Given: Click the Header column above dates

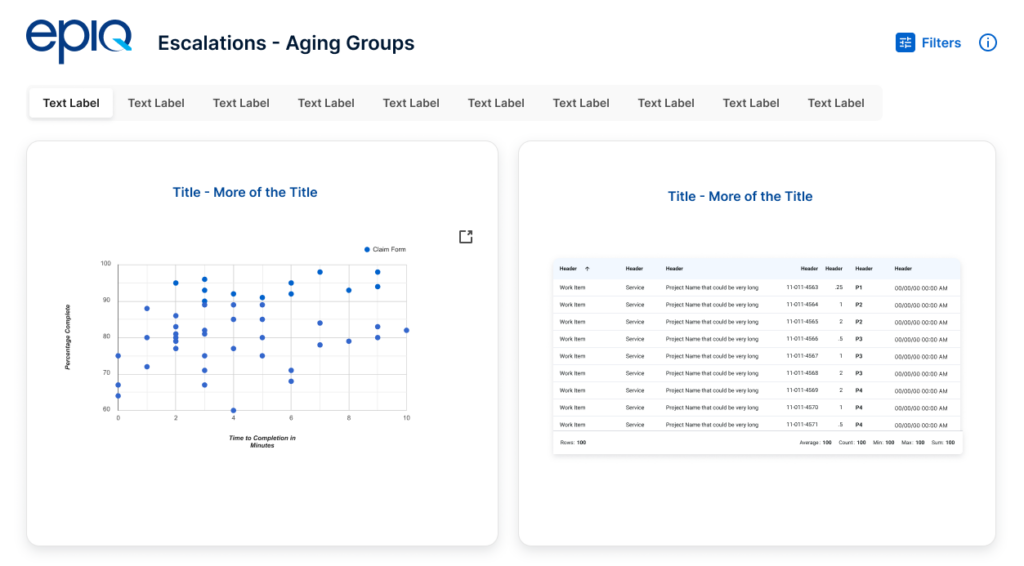Looking at the screenshot, I should 903,268.
